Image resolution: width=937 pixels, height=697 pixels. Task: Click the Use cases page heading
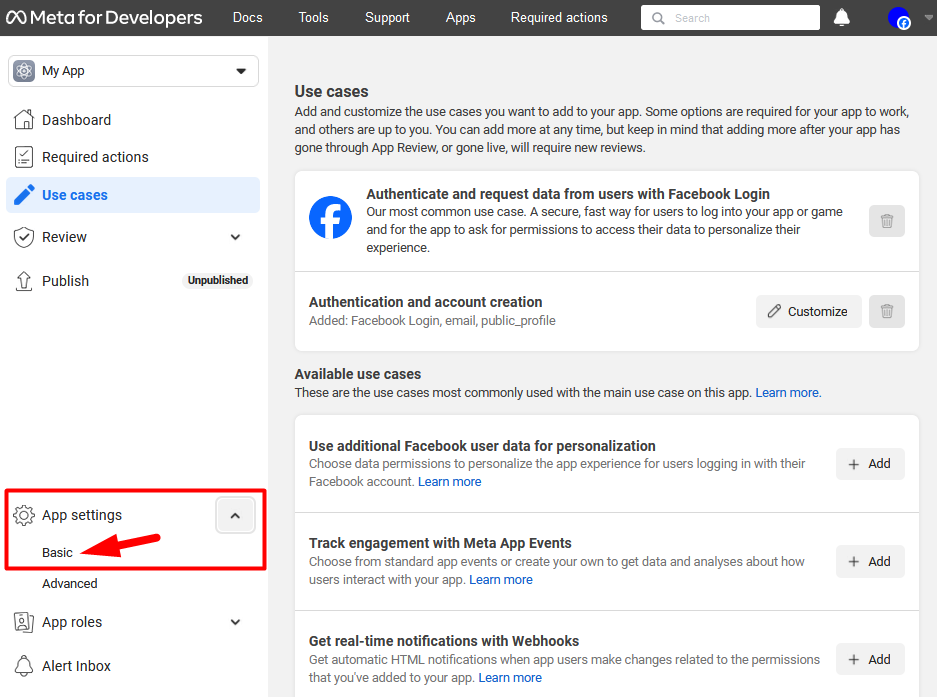(331, 91)
